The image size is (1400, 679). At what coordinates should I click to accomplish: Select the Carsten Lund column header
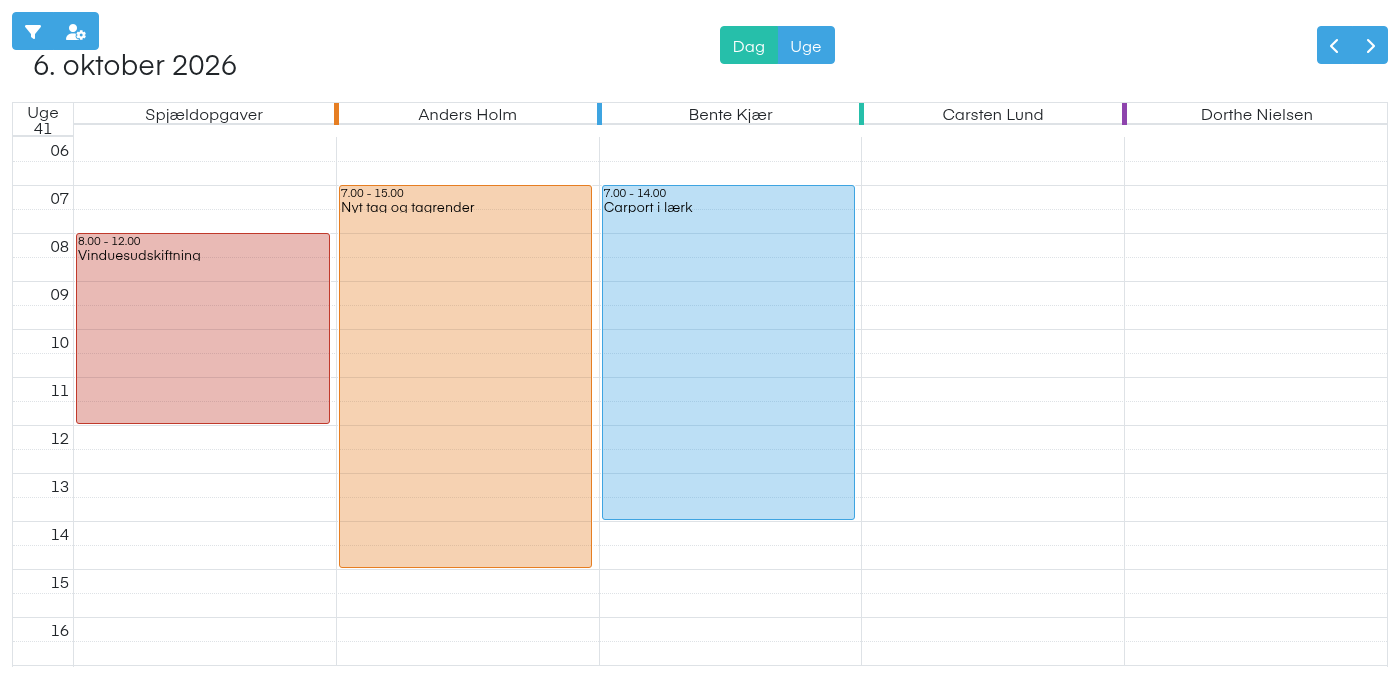(x=993, y=114)
